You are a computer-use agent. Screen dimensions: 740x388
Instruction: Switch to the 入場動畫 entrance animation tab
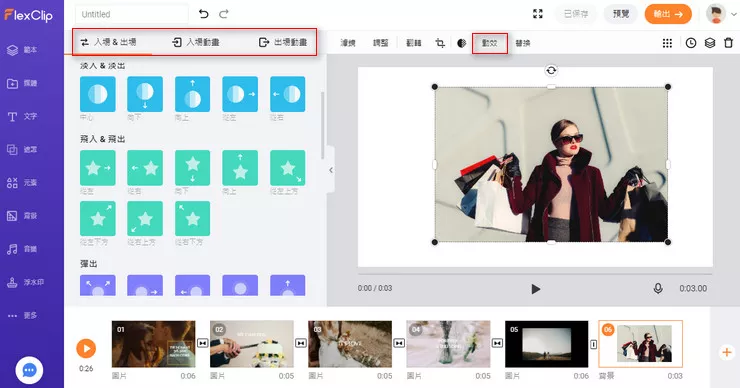pos(196,42)
